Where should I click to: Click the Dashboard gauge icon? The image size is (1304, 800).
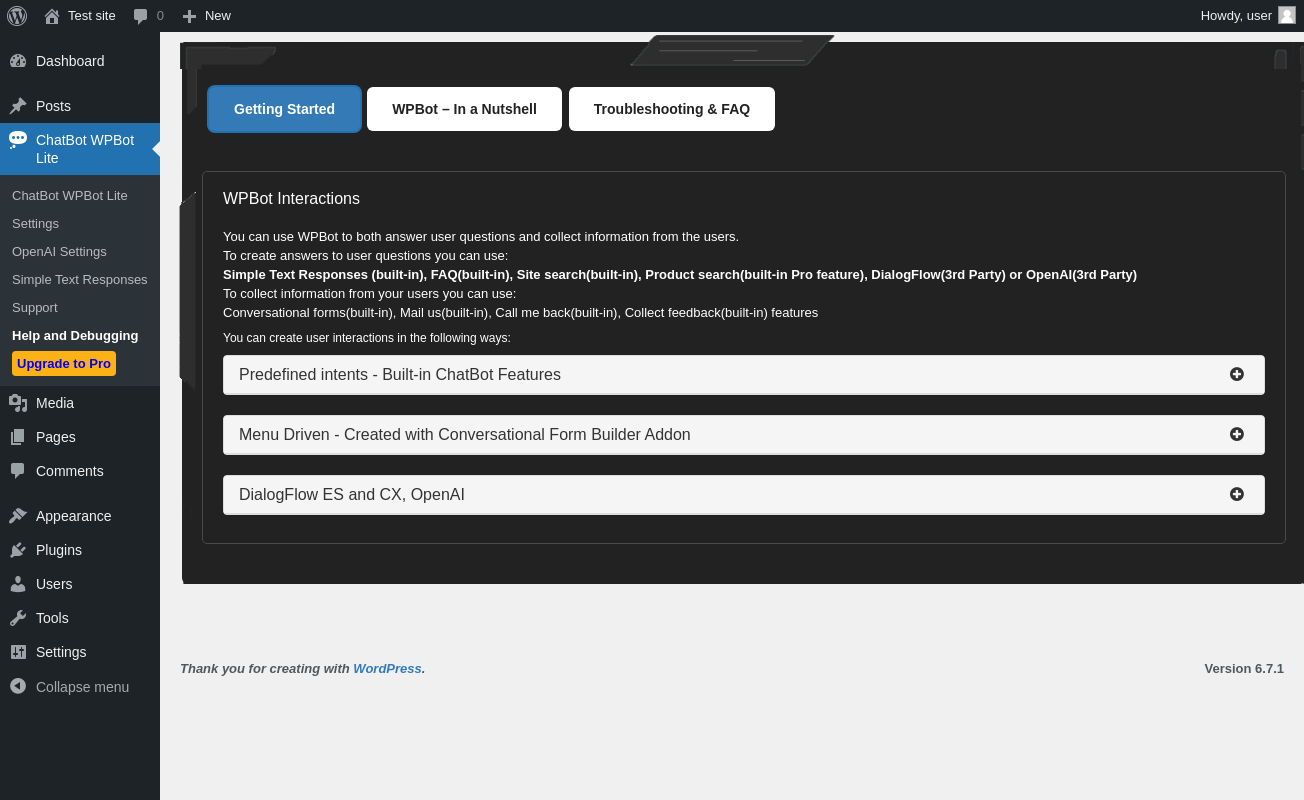pos(18,61)
